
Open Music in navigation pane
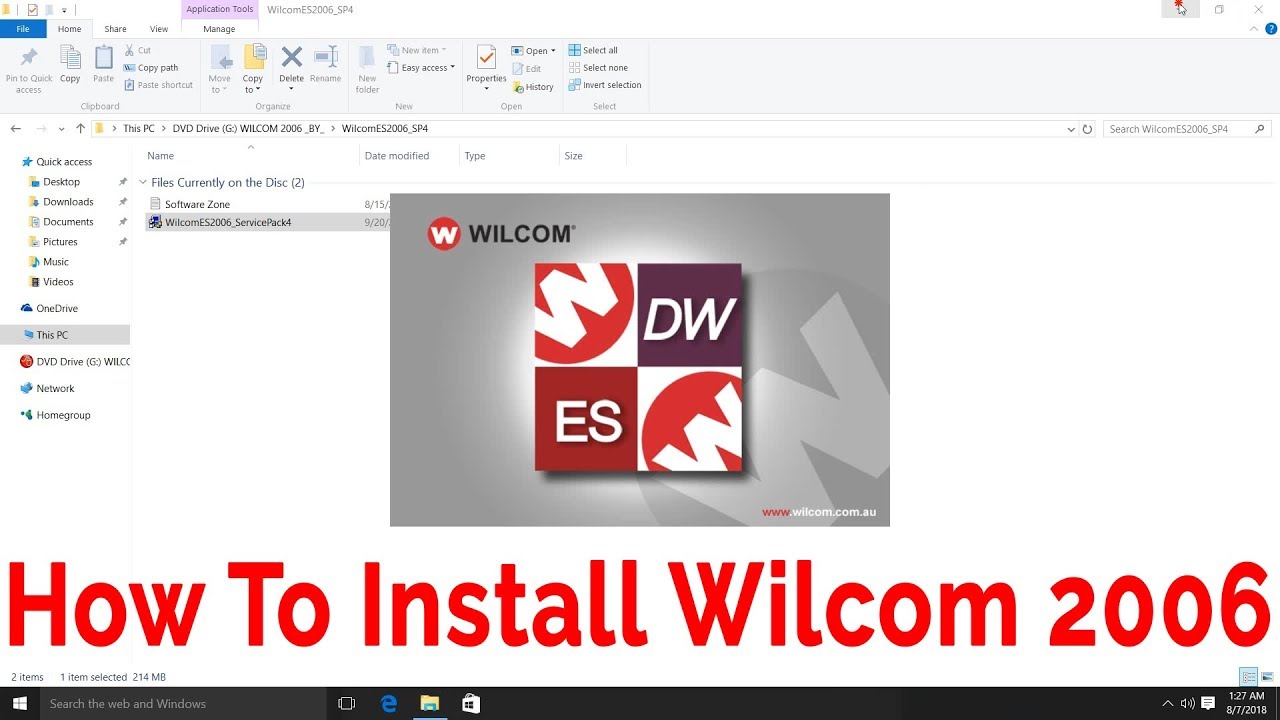tap(56, 262)
